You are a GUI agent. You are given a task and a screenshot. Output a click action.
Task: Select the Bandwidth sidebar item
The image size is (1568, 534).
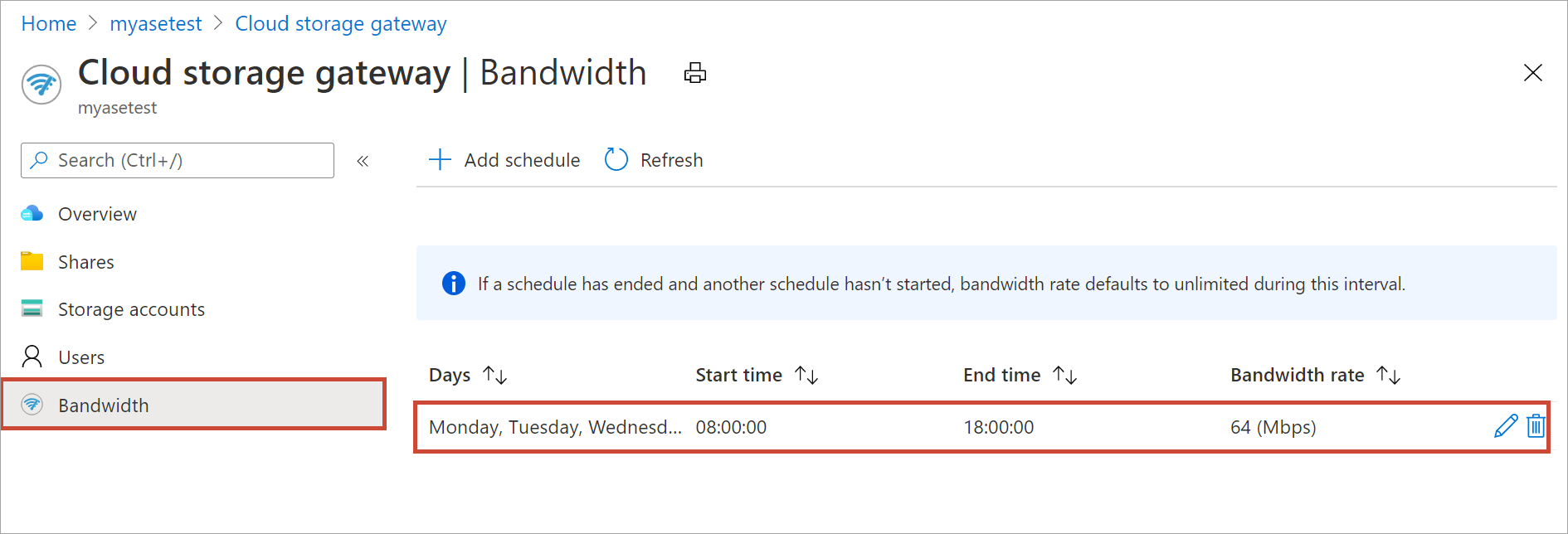(x=192, y=405)
